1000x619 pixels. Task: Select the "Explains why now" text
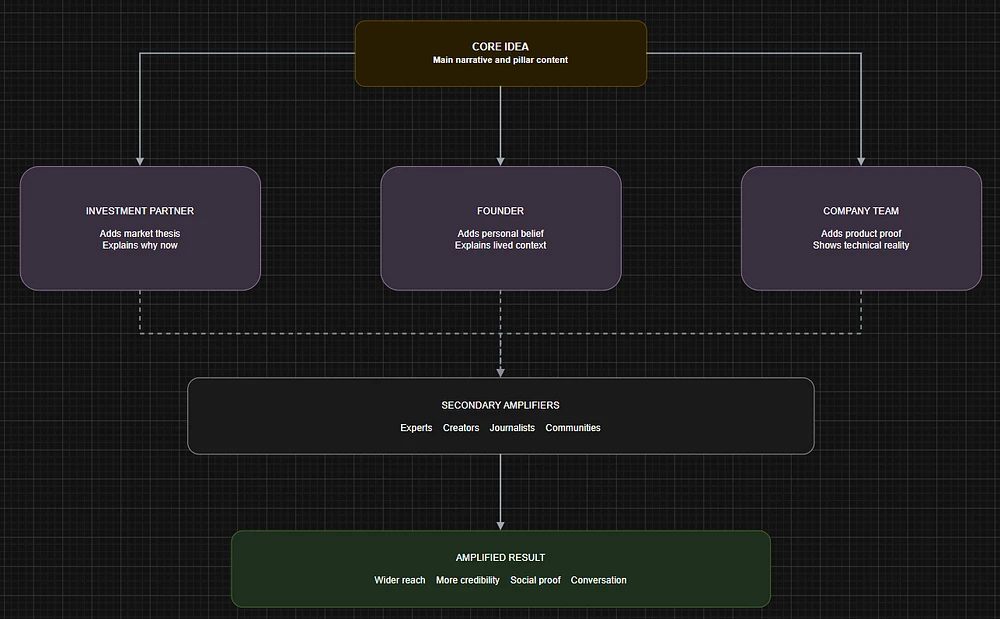pyautogui.click(x=140, y=245)
